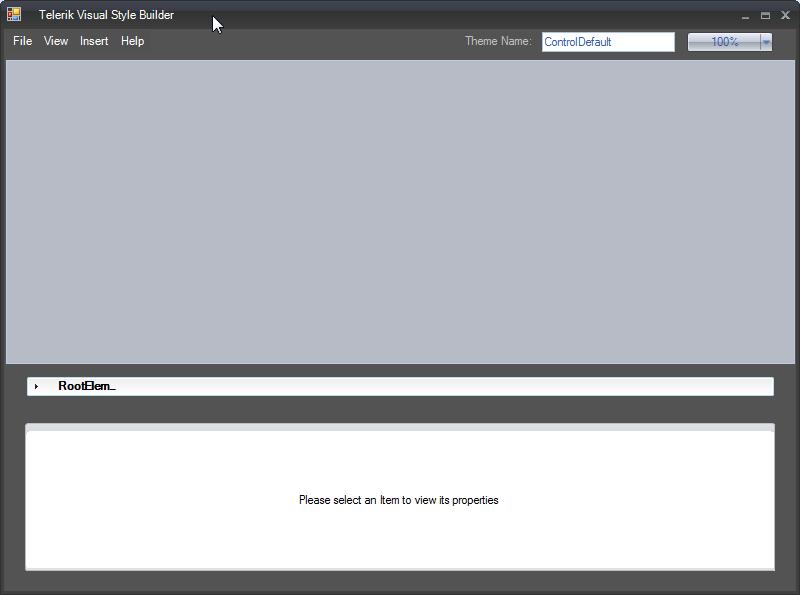
Task: Click the gray preview design area
Action: [400, 212]
